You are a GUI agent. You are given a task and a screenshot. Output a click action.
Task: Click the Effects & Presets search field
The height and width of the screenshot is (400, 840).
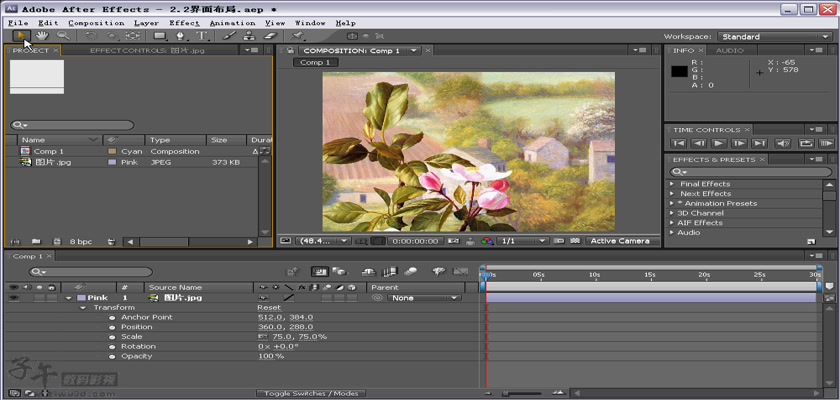click(751, 171)
